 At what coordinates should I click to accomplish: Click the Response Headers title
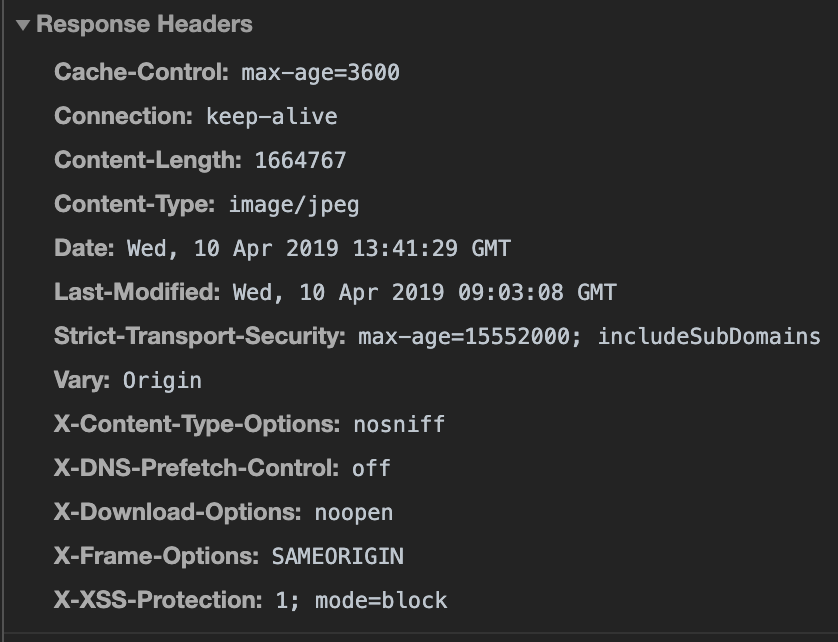[144, 25]
